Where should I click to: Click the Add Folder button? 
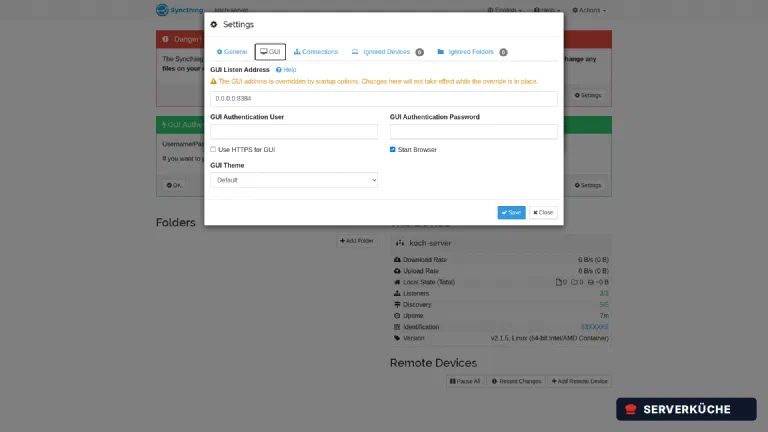[x=357, y=241]
